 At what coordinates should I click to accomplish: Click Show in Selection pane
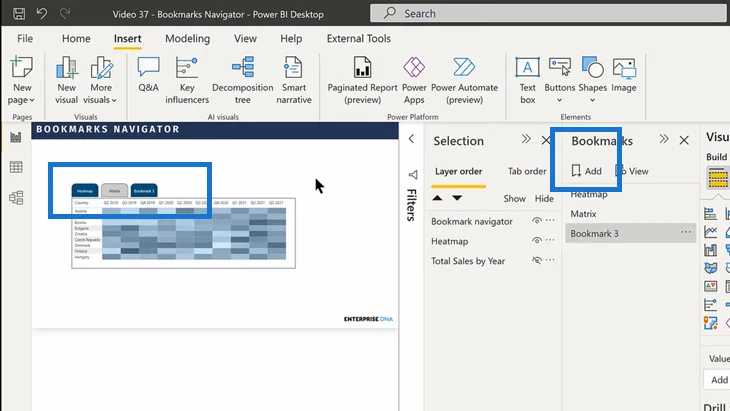point(514,199)
